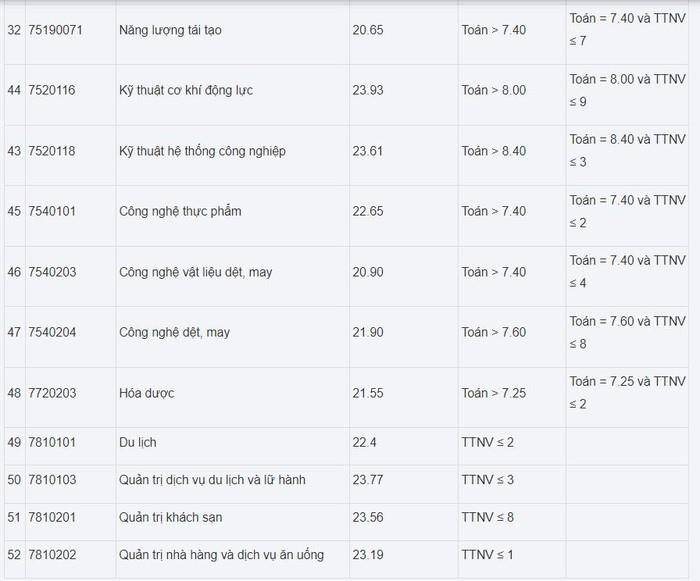Select the 'Toán > 7.25' cell
This screenshot has height=581, width=700.
494,393
